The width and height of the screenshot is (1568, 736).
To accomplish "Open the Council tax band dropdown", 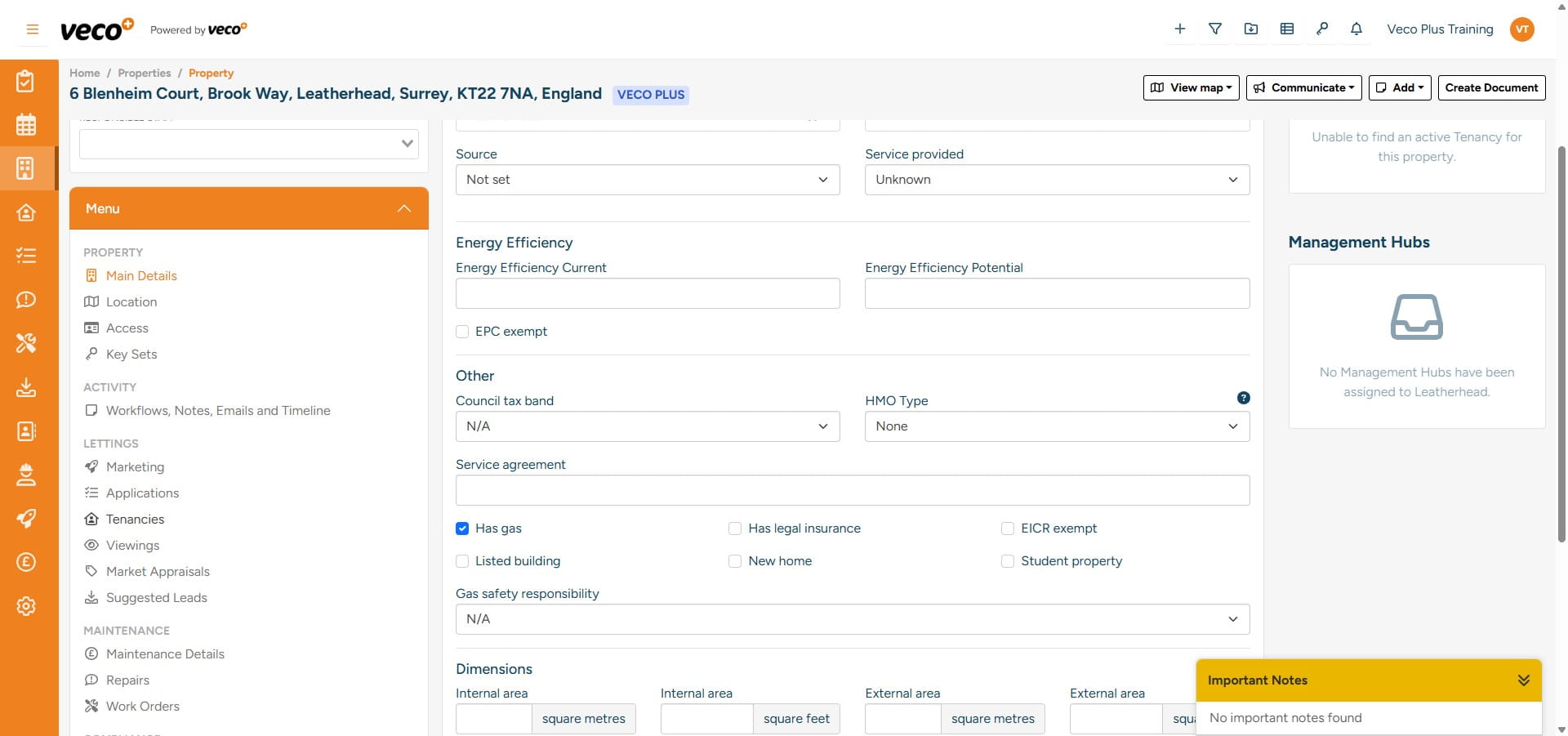I will click(647, 426).
